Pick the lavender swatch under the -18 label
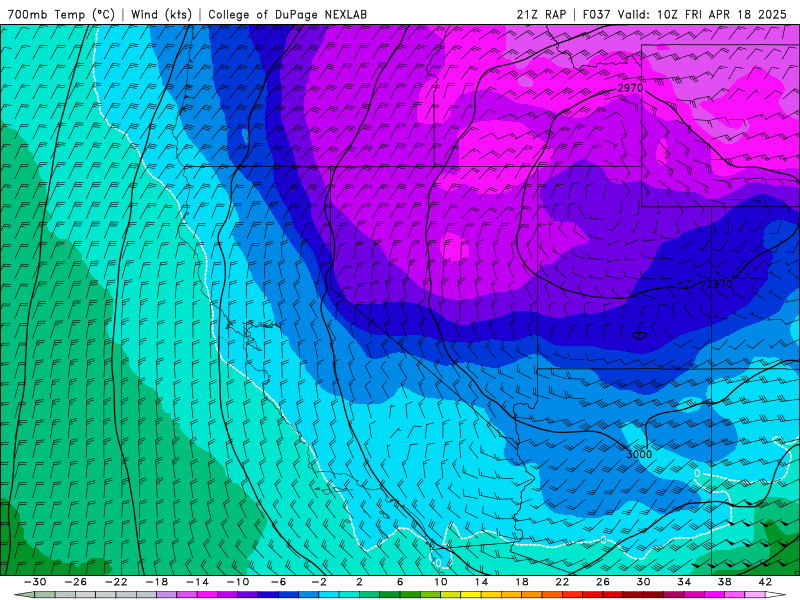The height and width of the screenshot is (600, 800). (167, 595)
